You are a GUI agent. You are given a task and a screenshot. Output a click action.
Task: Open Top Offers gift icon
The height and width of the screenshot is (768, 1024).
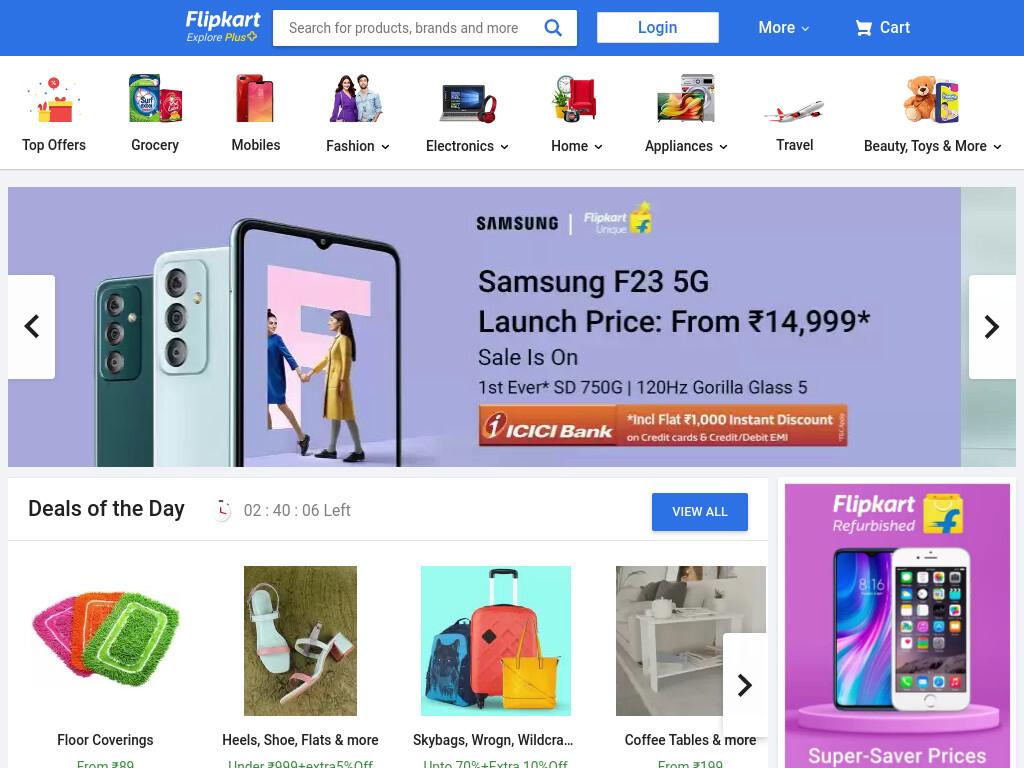(x=54, y=101)
